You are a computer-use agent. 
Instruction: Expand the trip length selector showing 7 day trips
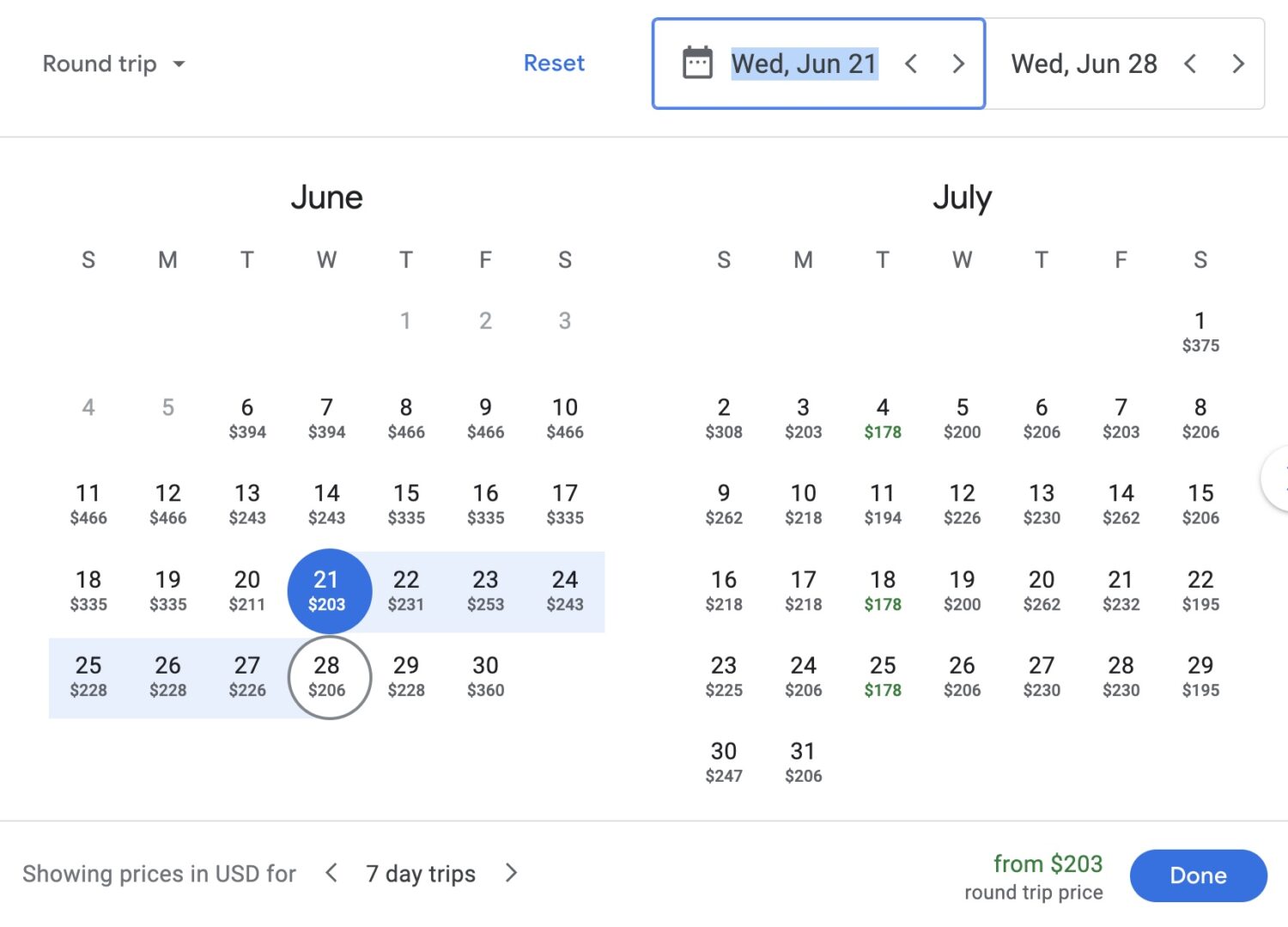click(421, 873)
